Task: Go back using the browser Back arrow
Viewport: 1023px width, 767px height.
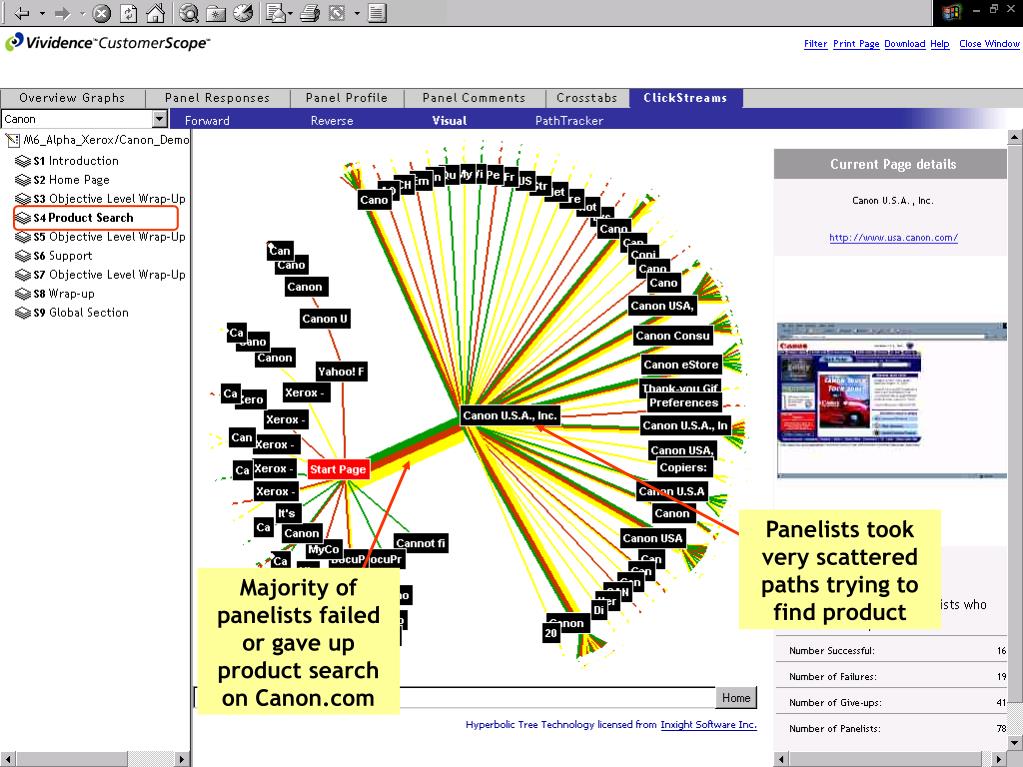Action: click(22, 13)
